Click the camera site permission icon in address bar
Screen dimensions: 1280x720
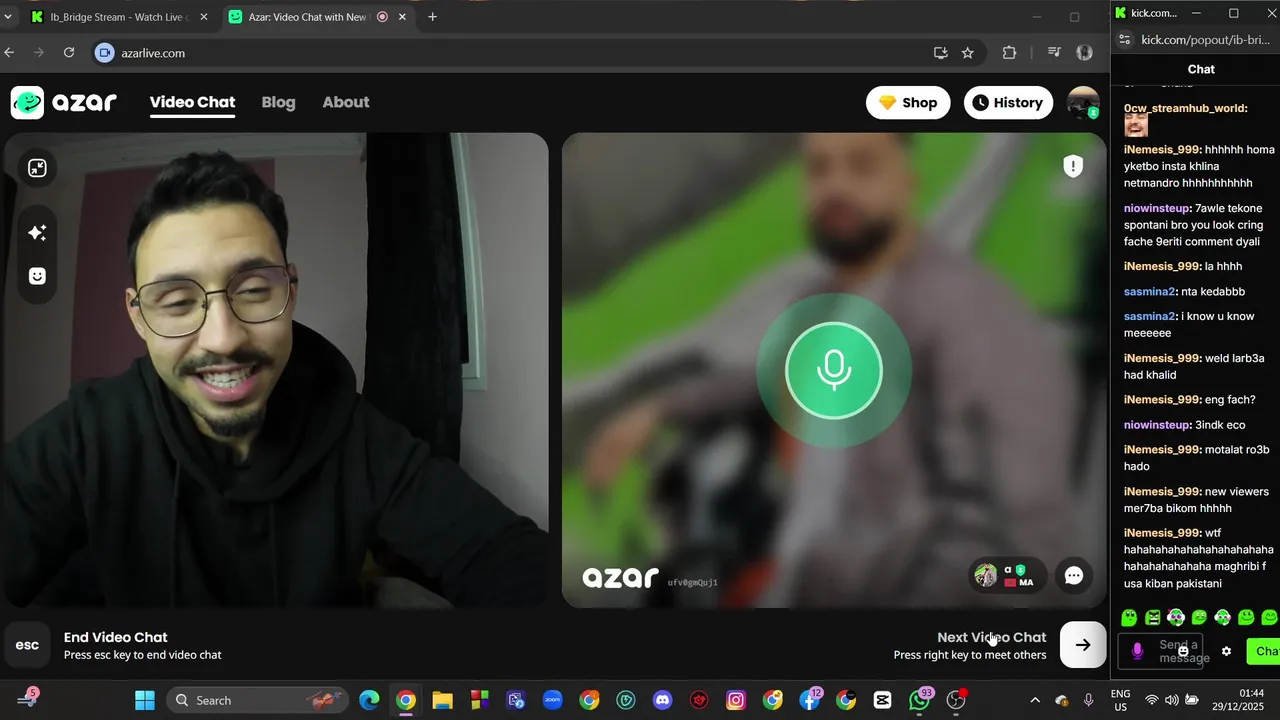click(104, 53)
